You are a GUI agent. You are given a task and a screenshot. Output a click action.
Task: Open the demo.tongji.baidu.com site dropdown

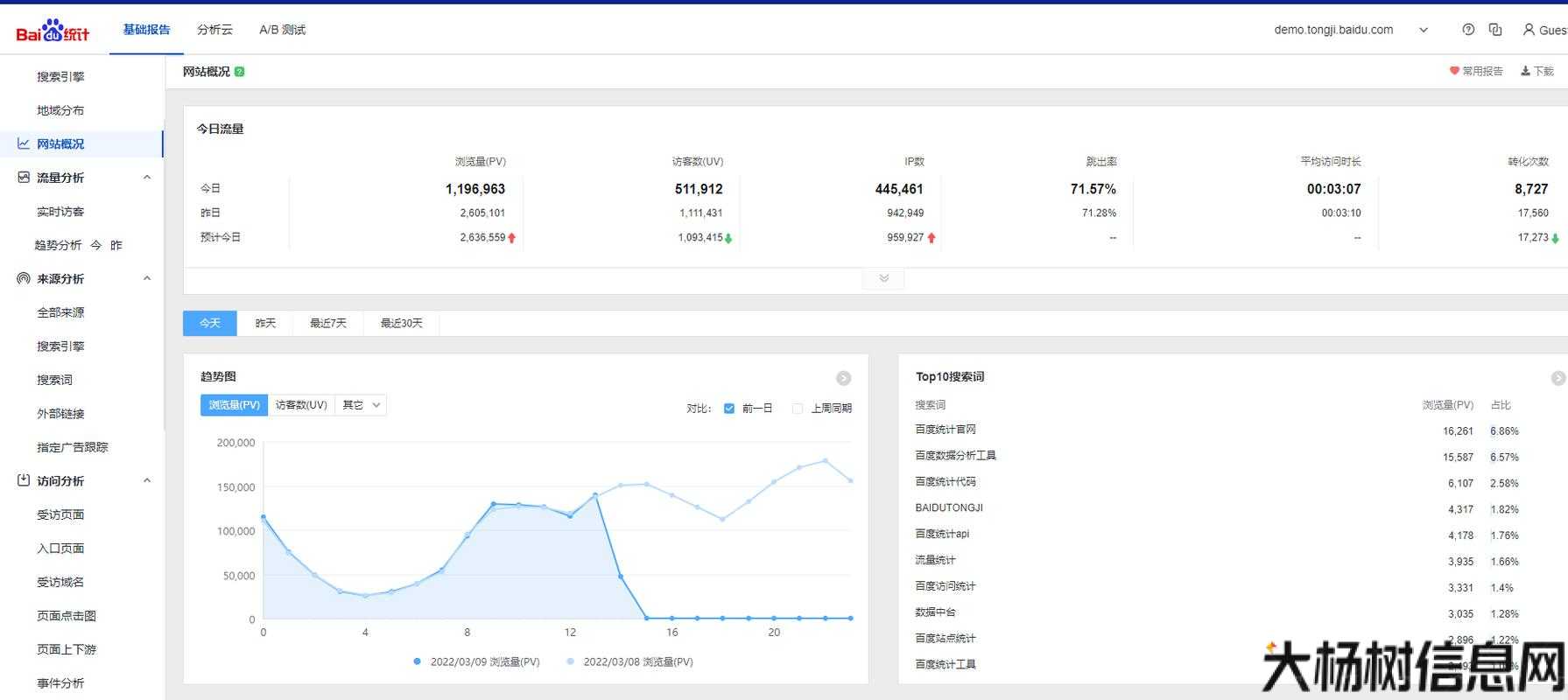click(x=1423, y=30)
